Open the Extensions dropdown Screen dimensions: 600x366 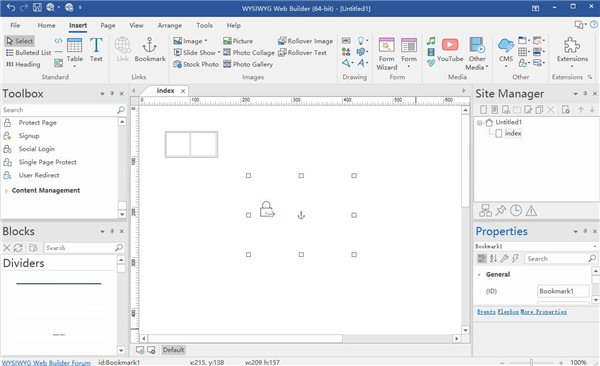pyautogui.click(x=572, y=66)
